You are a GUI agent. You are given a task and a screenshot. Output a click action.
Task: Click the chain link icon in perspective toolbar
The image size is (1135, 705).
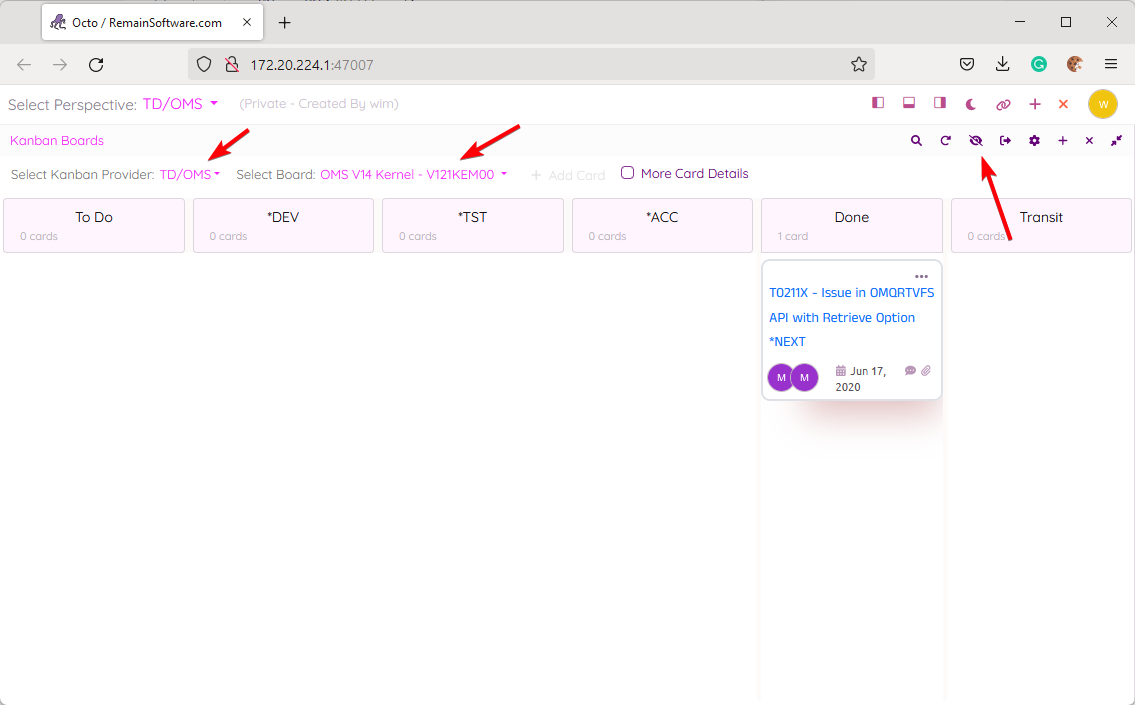tap(1003, 104)
